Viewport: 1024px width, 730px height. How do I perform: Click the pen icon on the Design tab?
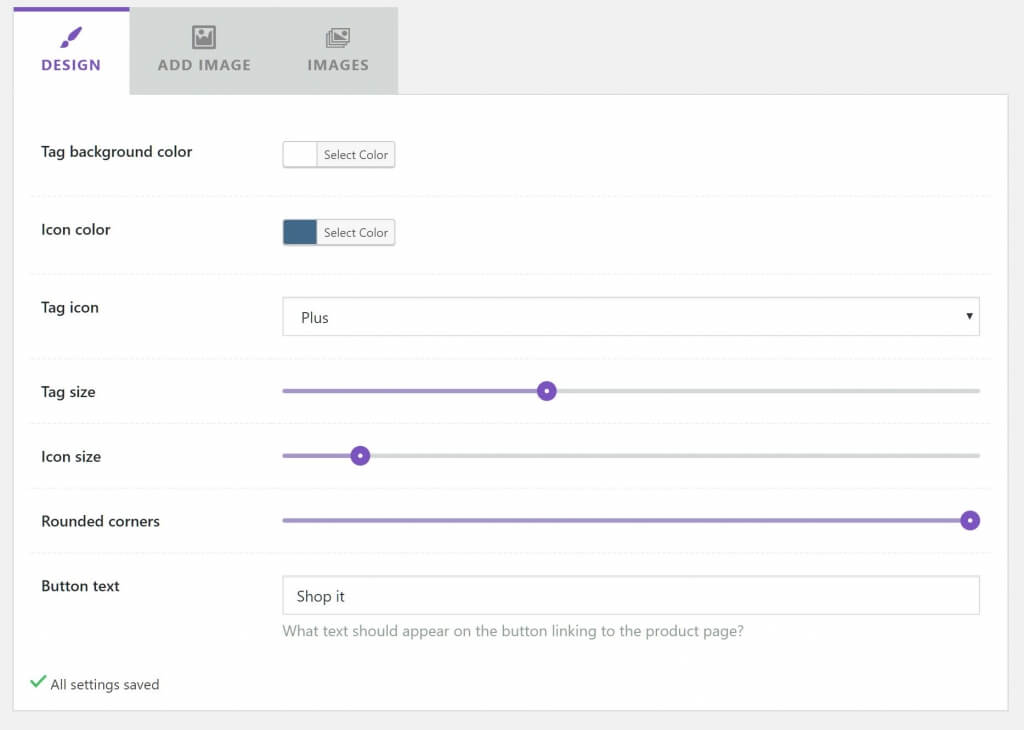pyautogui.click(x=70, y=37)
